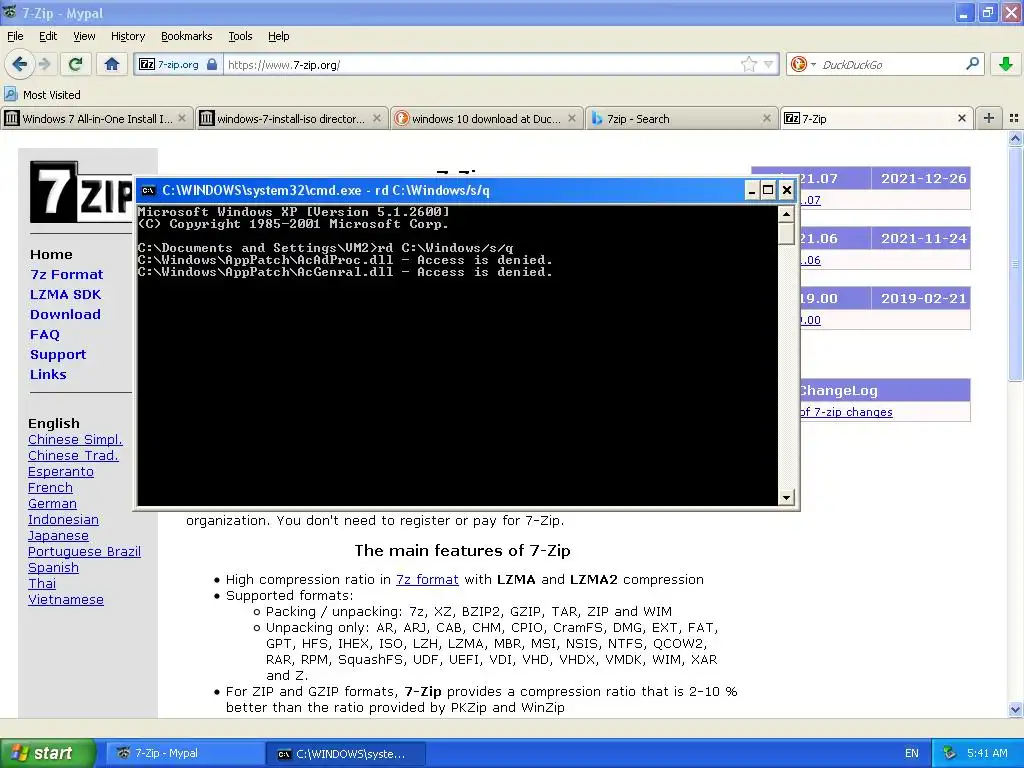Open the 7z format link in features
Screen dimensions: 1024x768
pos(427,579)
